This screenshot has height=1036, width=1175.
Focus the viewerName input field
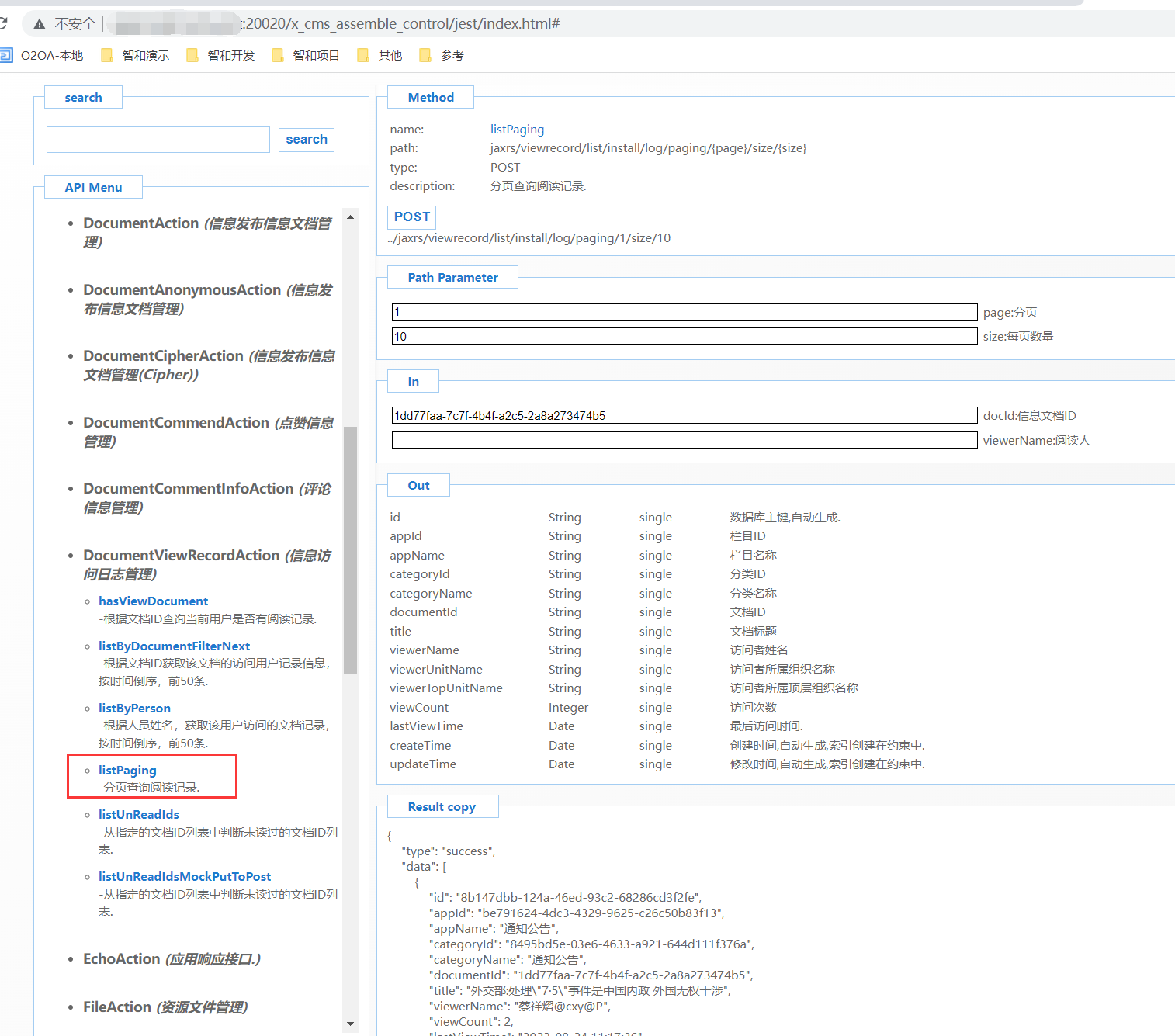point(684,440)
